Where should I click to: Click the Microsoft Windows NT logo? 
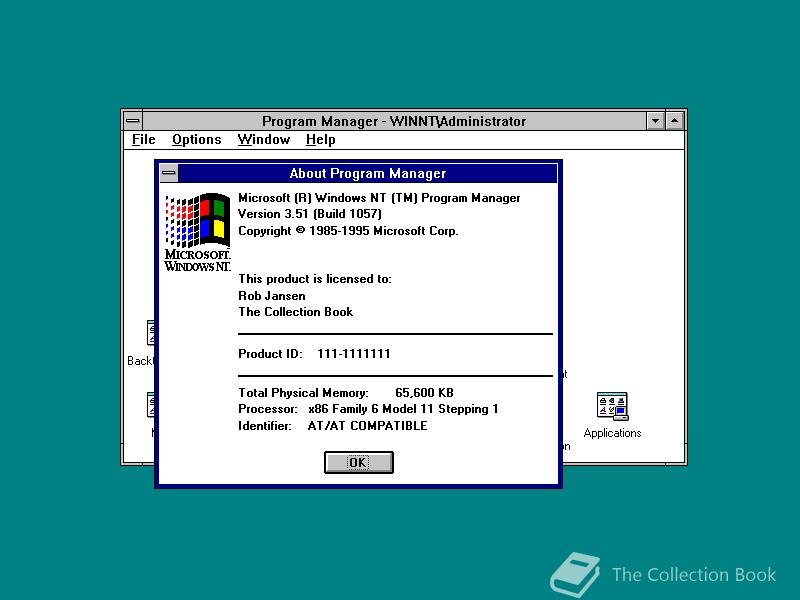197,232
